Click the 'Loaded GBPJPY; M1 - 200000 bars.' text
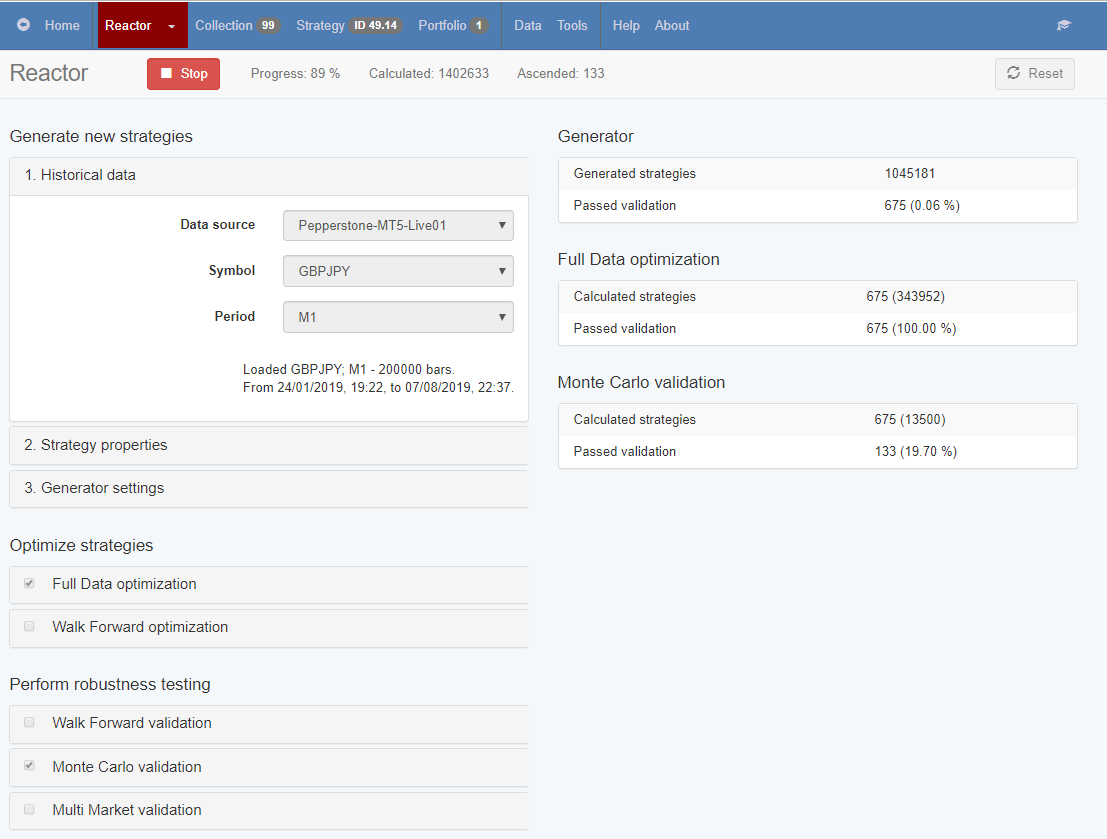The height and width of the screenshot is (839, 1107). click(x=349, y=369)
